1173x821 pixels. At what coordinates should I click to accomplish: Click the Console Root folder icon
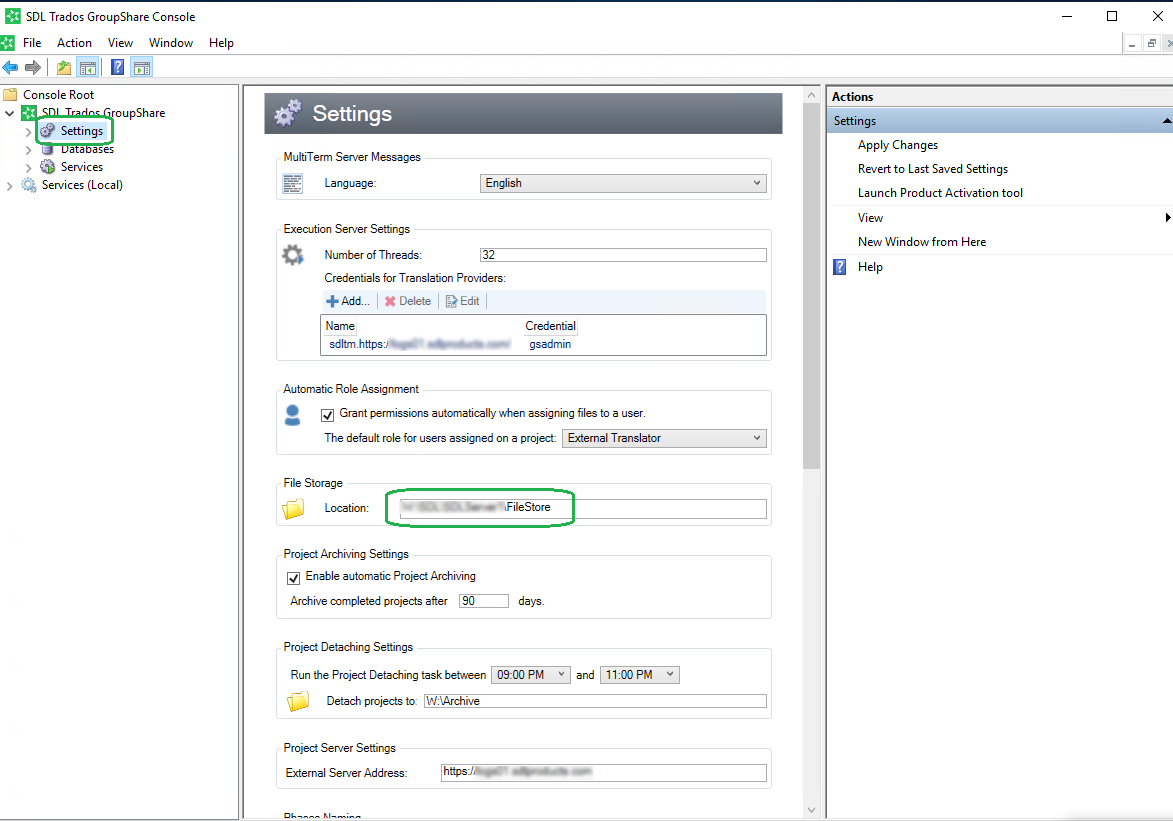tap(10, 94)
